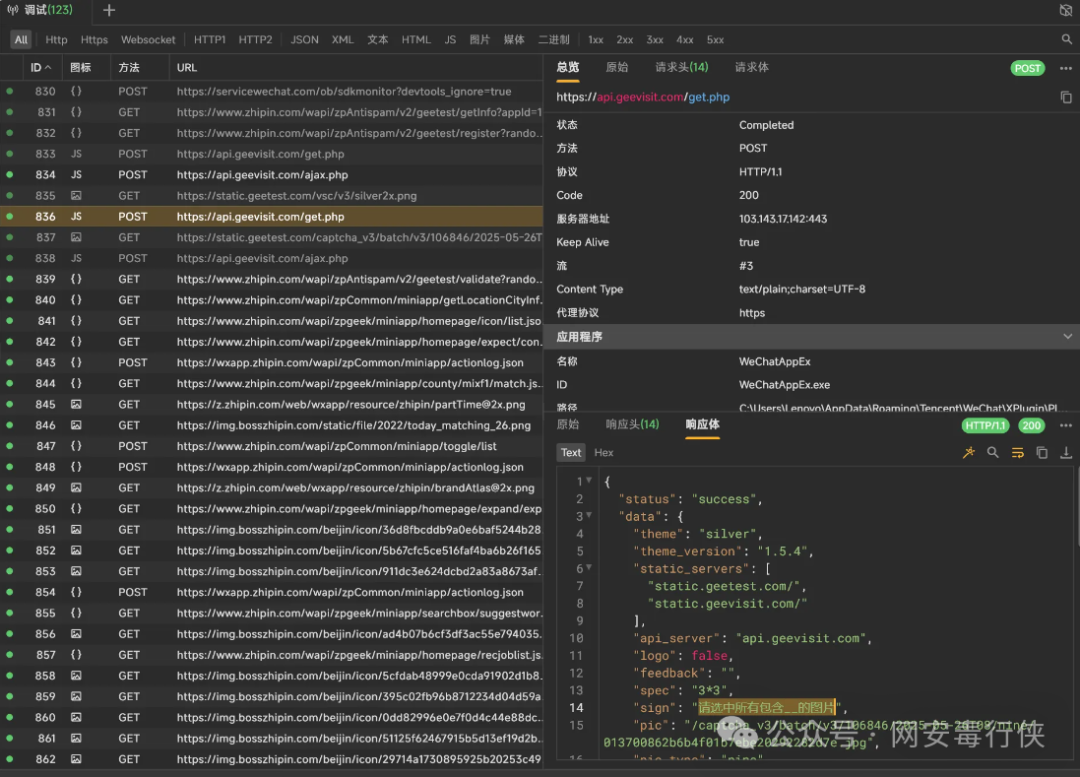Click top-right window layout icon
1080x777 pixels.
[x=1065, y=10]
